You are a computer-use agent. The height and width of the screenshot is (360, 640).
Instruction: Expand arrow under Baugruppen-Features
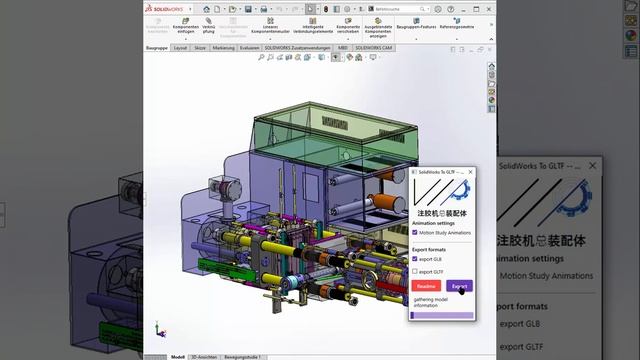pyautogui.click(x=416, y=39)
